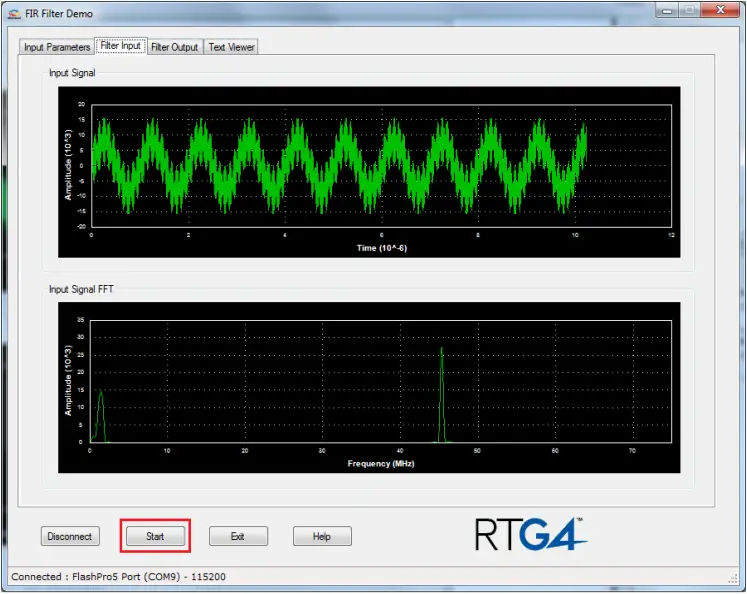Image resolution: width=747 pixels, height=594 pixels.
Task: Select the Filter Input tab
Action: 120,46
